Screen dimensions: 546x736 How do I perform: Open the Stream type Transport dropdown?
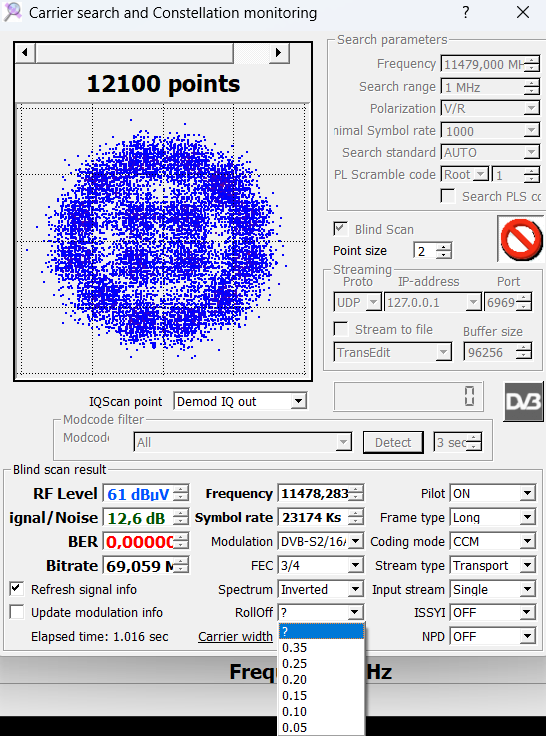point(528,565)
